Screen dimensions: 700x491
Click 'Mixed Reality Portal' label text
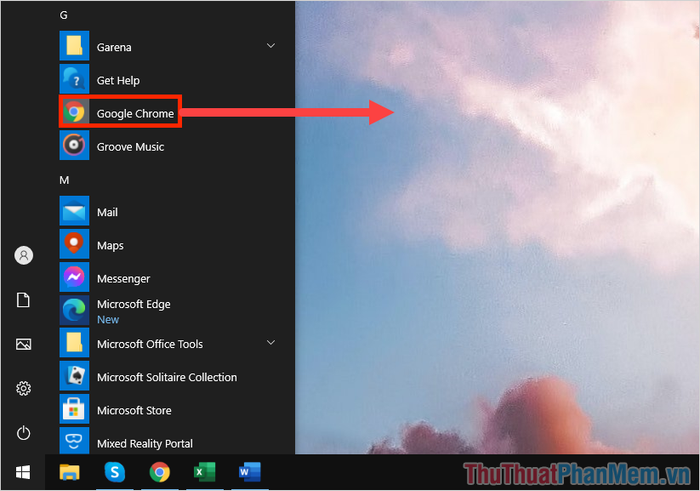145,444
